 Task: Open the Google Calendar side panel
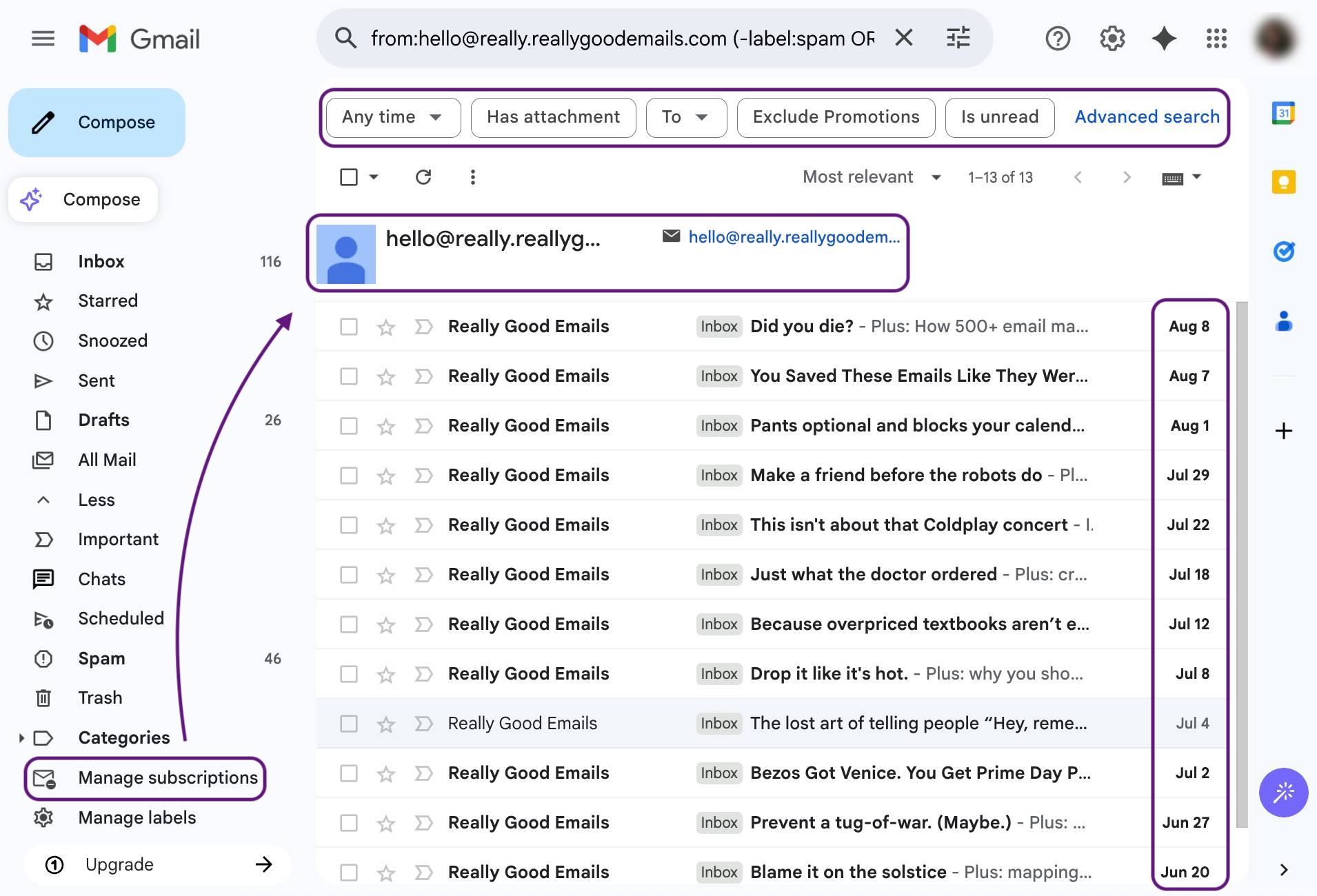(1283, 112)
